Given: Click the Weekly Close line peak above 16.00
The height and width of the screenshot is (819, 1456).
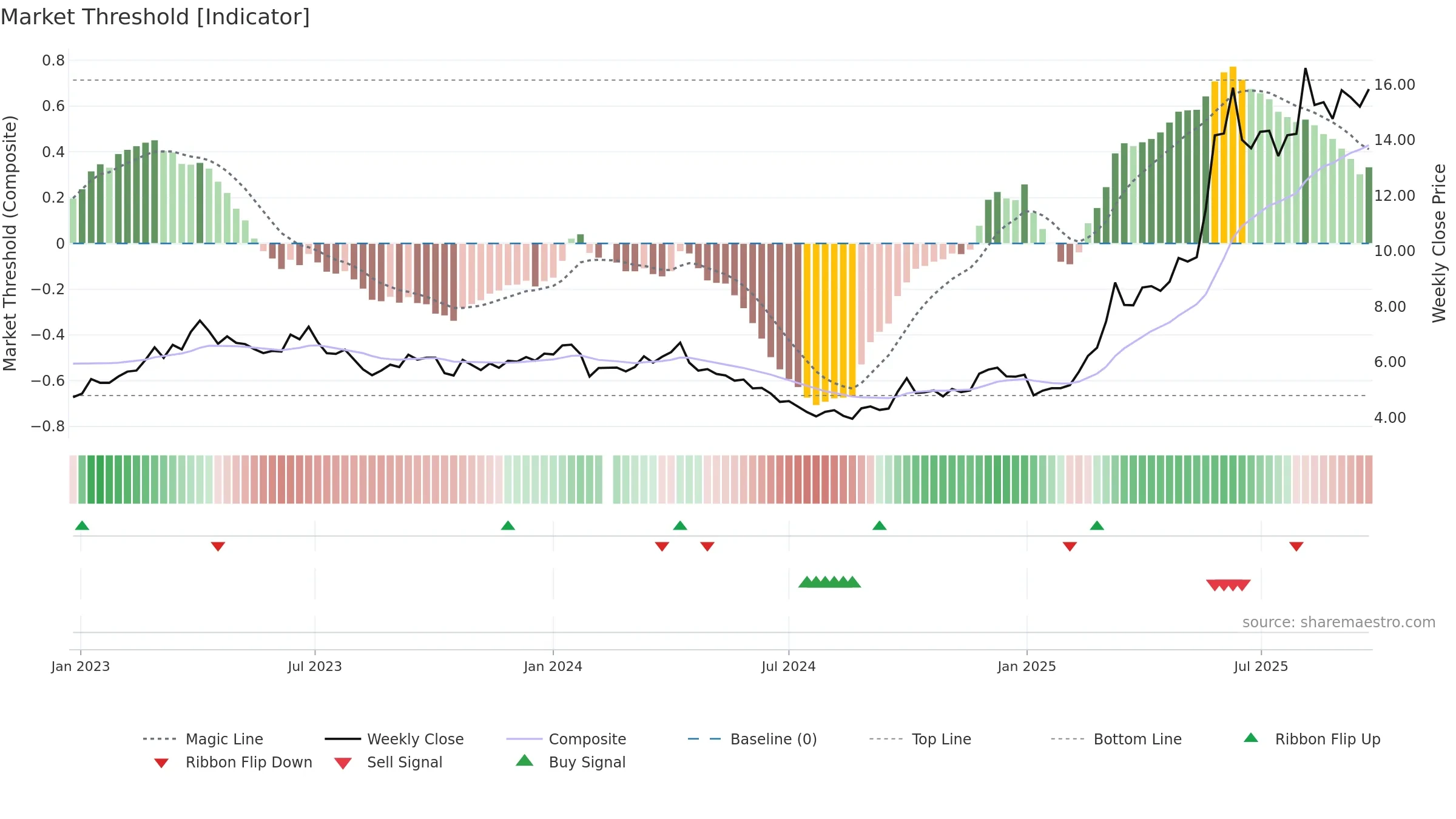Looking at the screenshot, I should point(1306,69).
